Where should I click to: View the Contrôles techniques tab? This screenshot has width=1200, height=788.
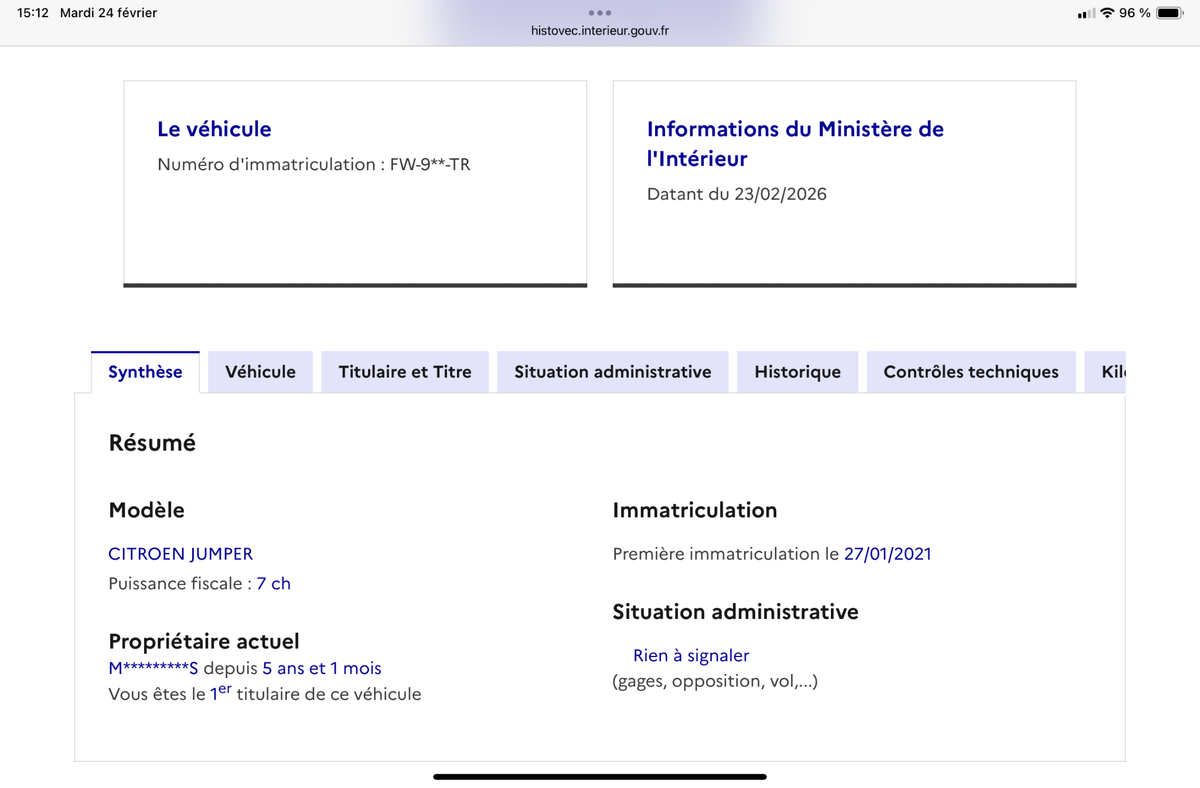click(970, 371)
